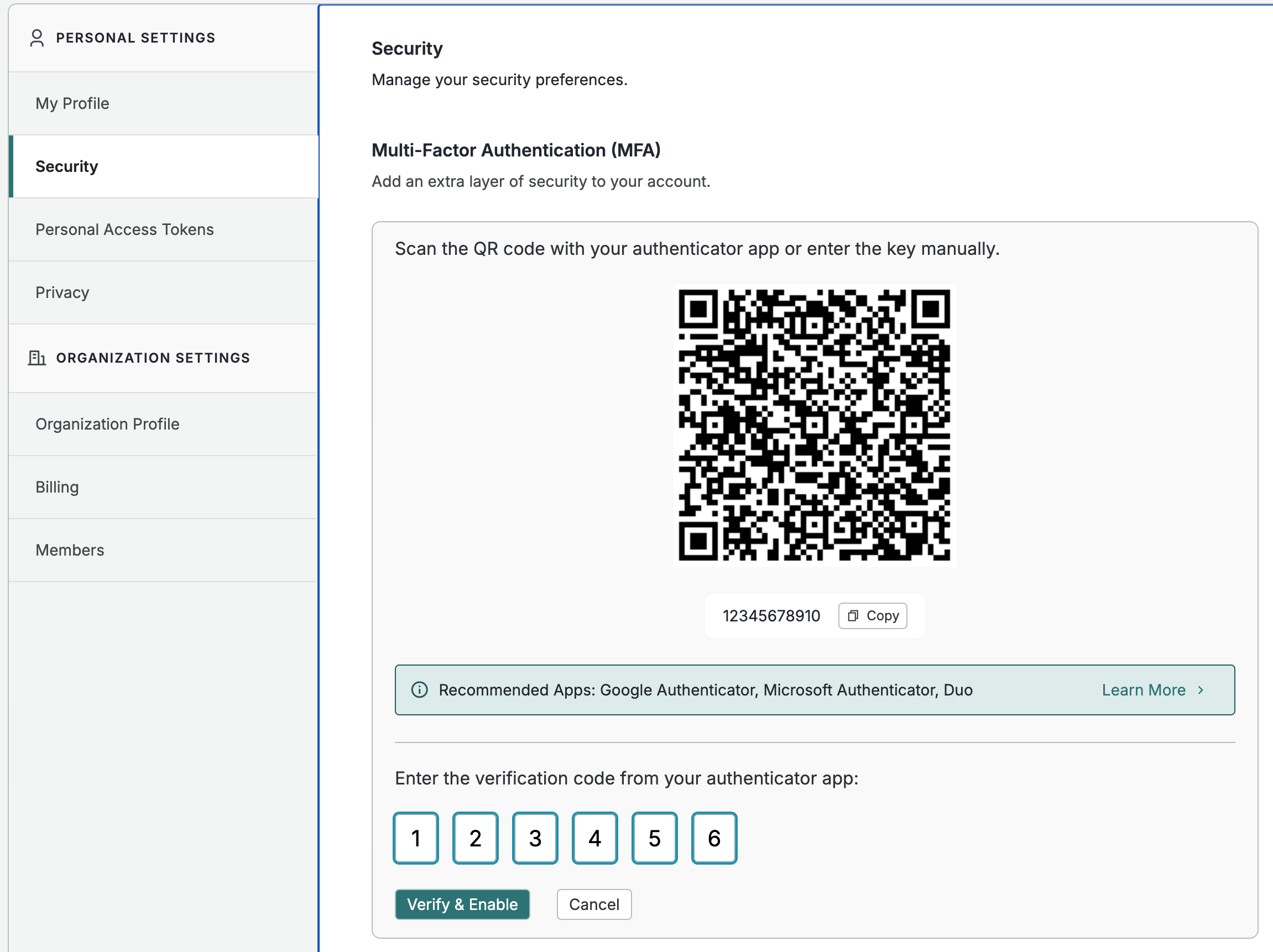Open Organization Profile page

point(107,424)
